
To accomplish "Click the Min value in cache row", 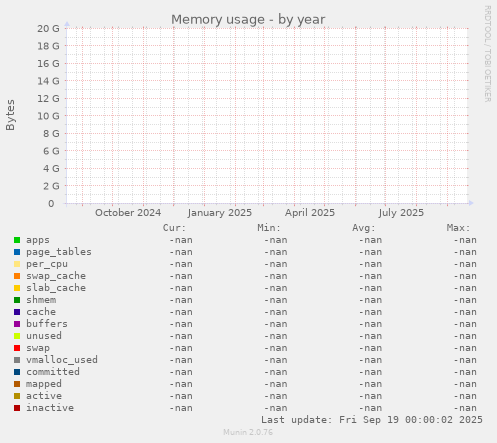I will [x=275, y=312].
